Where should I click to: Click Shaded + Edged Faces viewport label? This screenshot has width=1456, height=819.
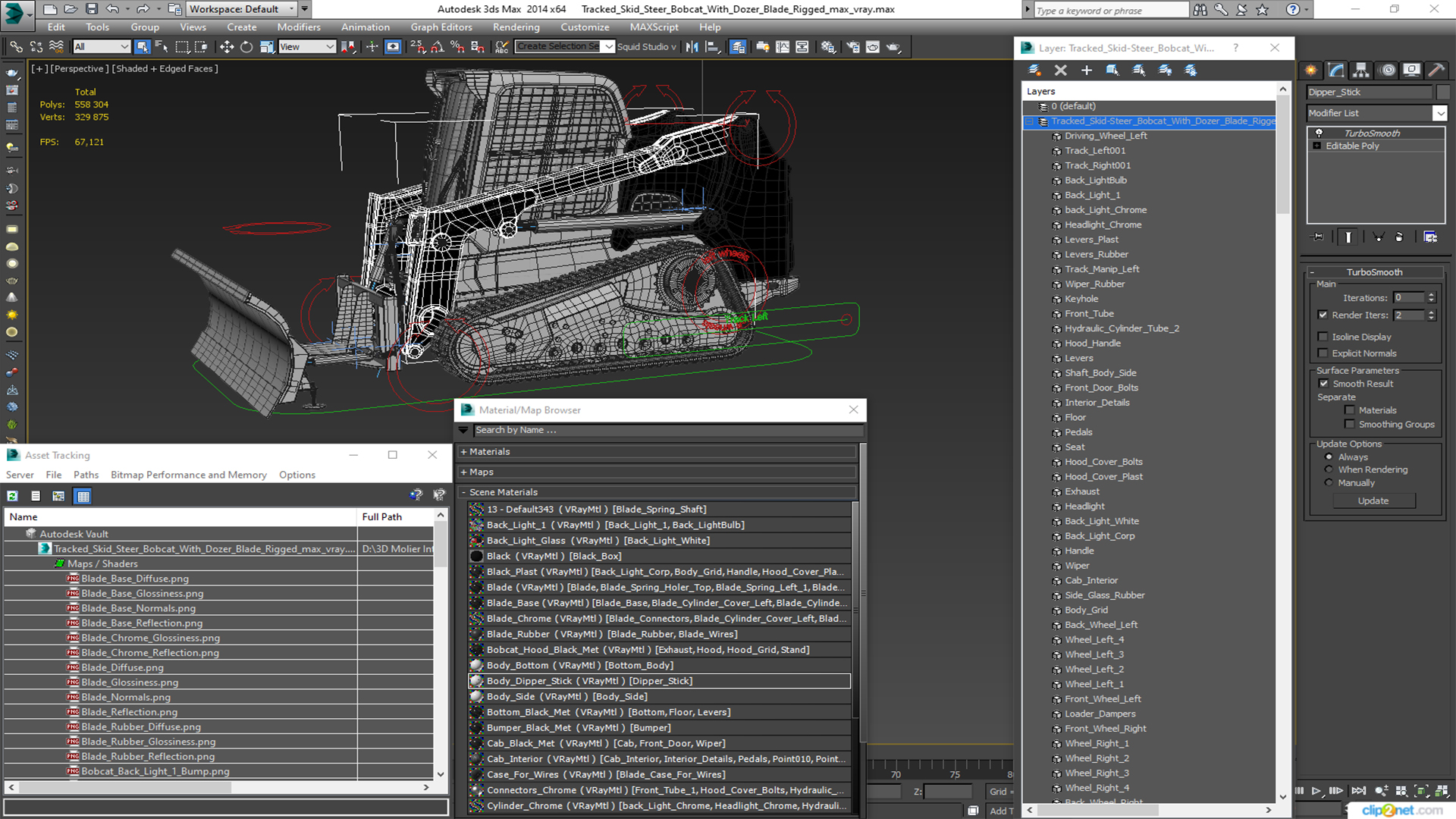[x=165, y=69]
